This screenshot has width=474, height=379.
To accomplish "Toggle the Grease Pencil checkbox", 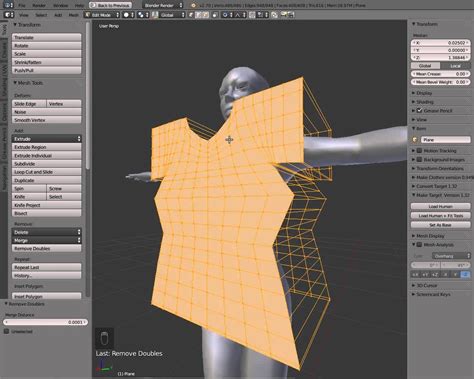I will (420, 110).
